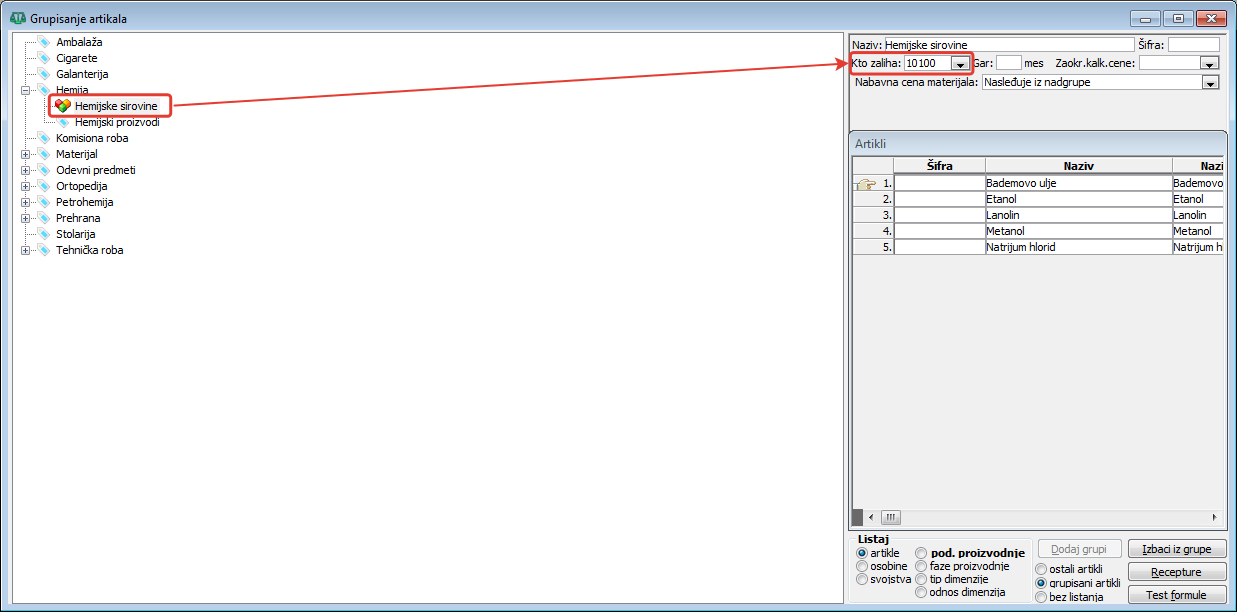This screenshot has height=612, width=1237.
Task: Click the Recepture button
Action: (x=1176, y=572)
